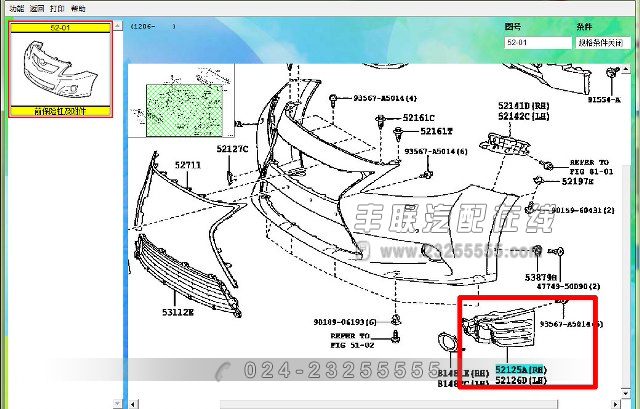The height and width of the screenshot is (409, 640).
Task: Click the (1206- ) date range text
Action: 153,26
